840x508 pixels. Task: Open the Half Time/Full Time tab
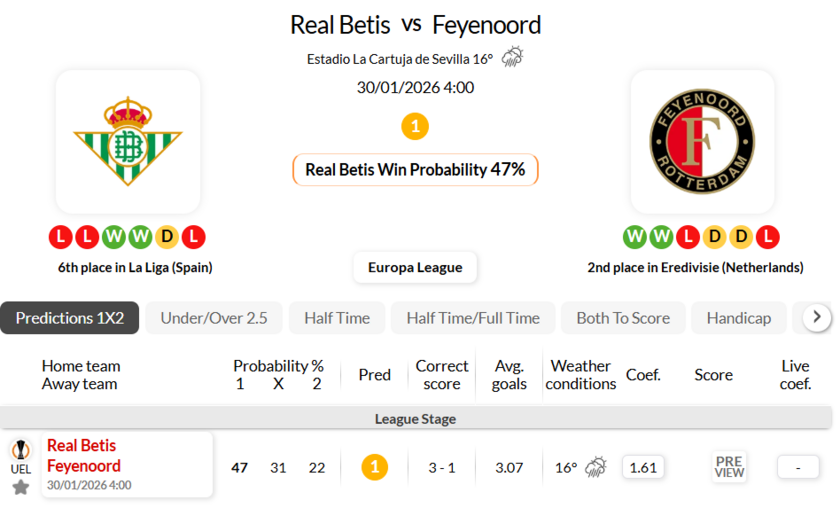tap(472, 318)
